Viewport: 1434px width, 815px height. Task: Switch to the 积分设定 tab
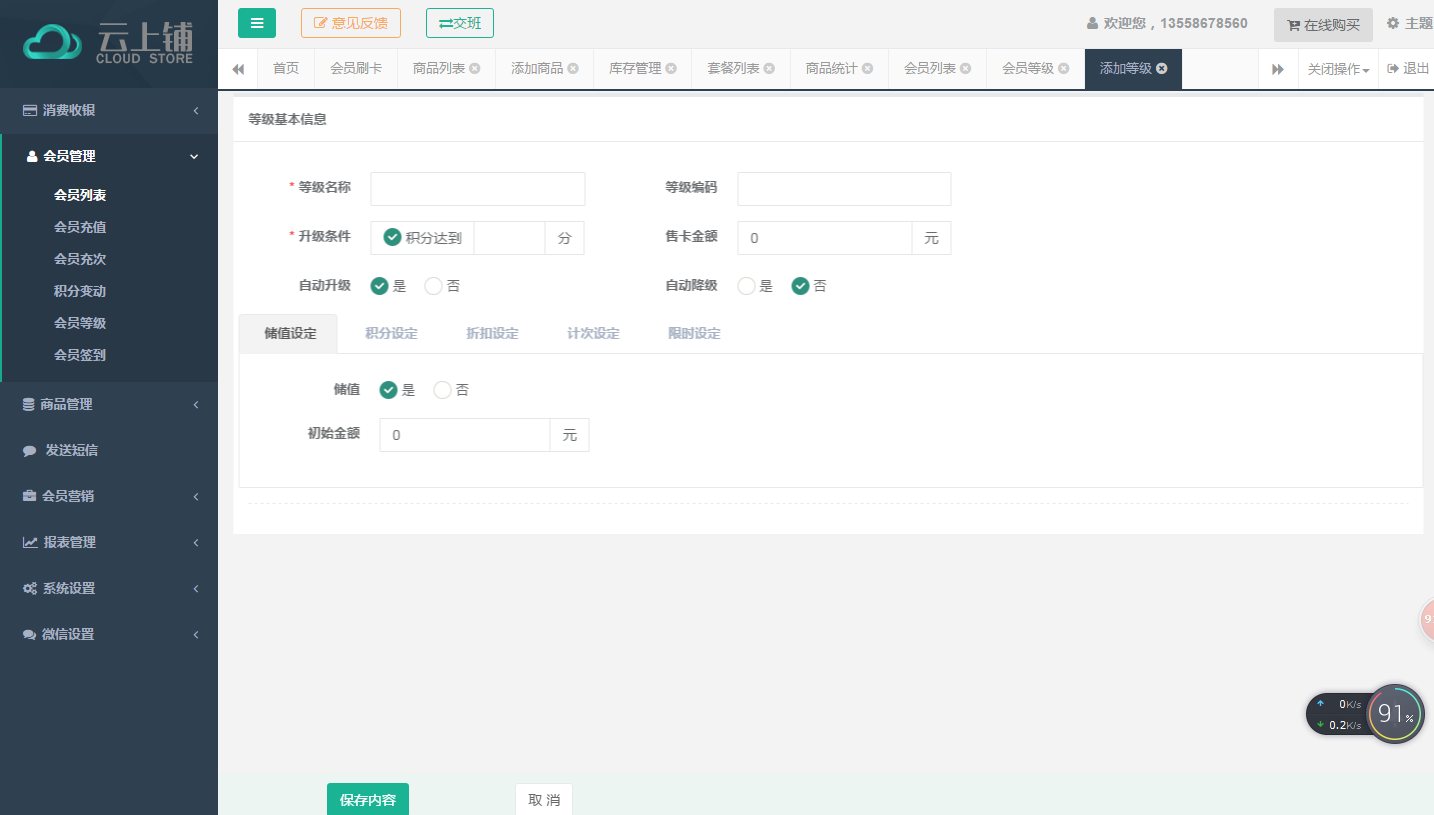click(x=391, y=334)
